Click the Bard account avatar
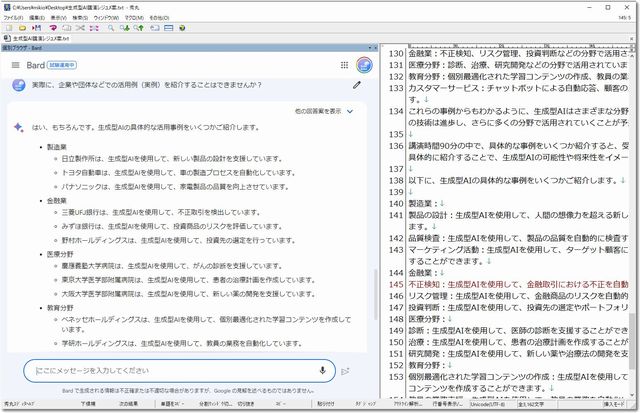This screenshot has width=640, height=413. pos(365,65)
